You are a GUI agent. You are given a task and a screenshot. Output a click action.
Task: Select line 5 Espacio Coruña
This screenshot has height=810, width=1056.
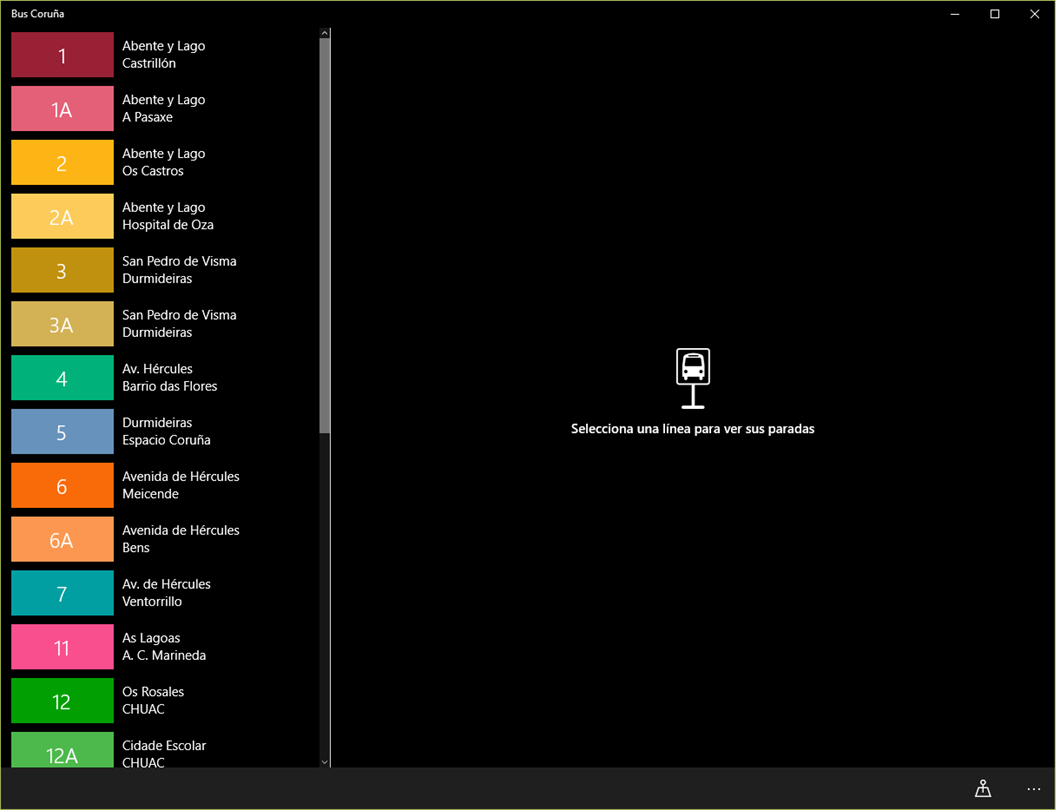62,432
